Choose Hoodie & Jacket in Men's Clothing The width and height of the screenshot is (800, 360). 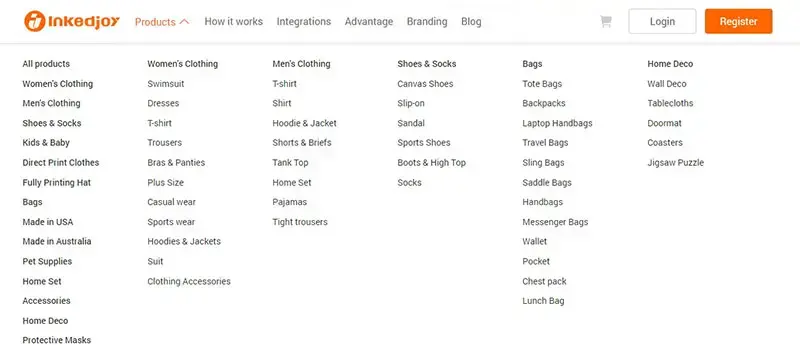304,123
